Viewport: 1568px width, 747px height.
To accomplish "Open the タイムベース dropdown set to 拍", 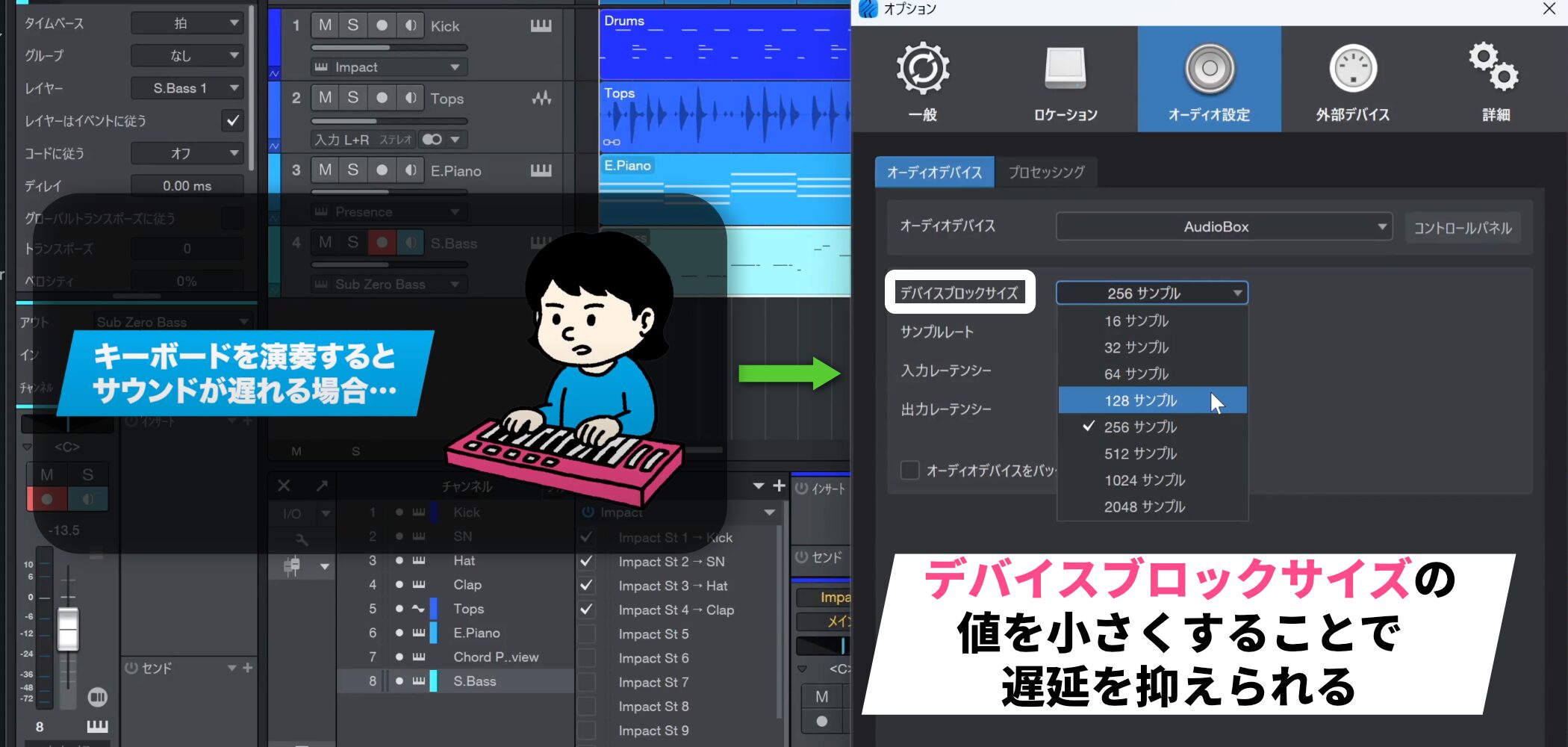I will (187, 23).
